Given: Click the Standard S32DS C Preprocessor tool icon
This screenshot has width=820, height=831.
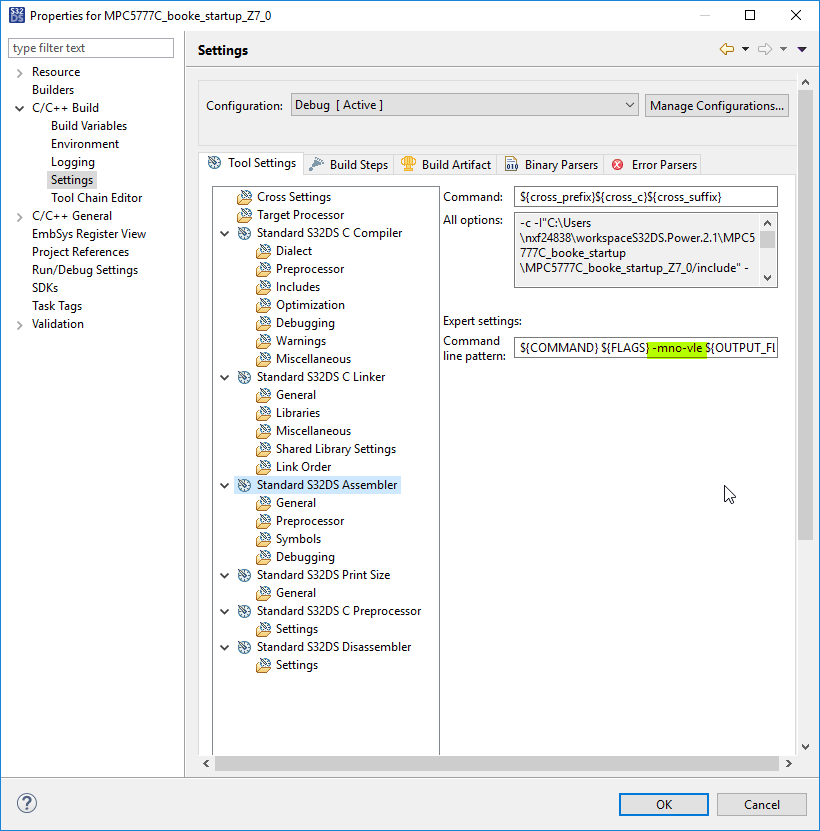Looking at the screenshot, I should click(244, 612).
